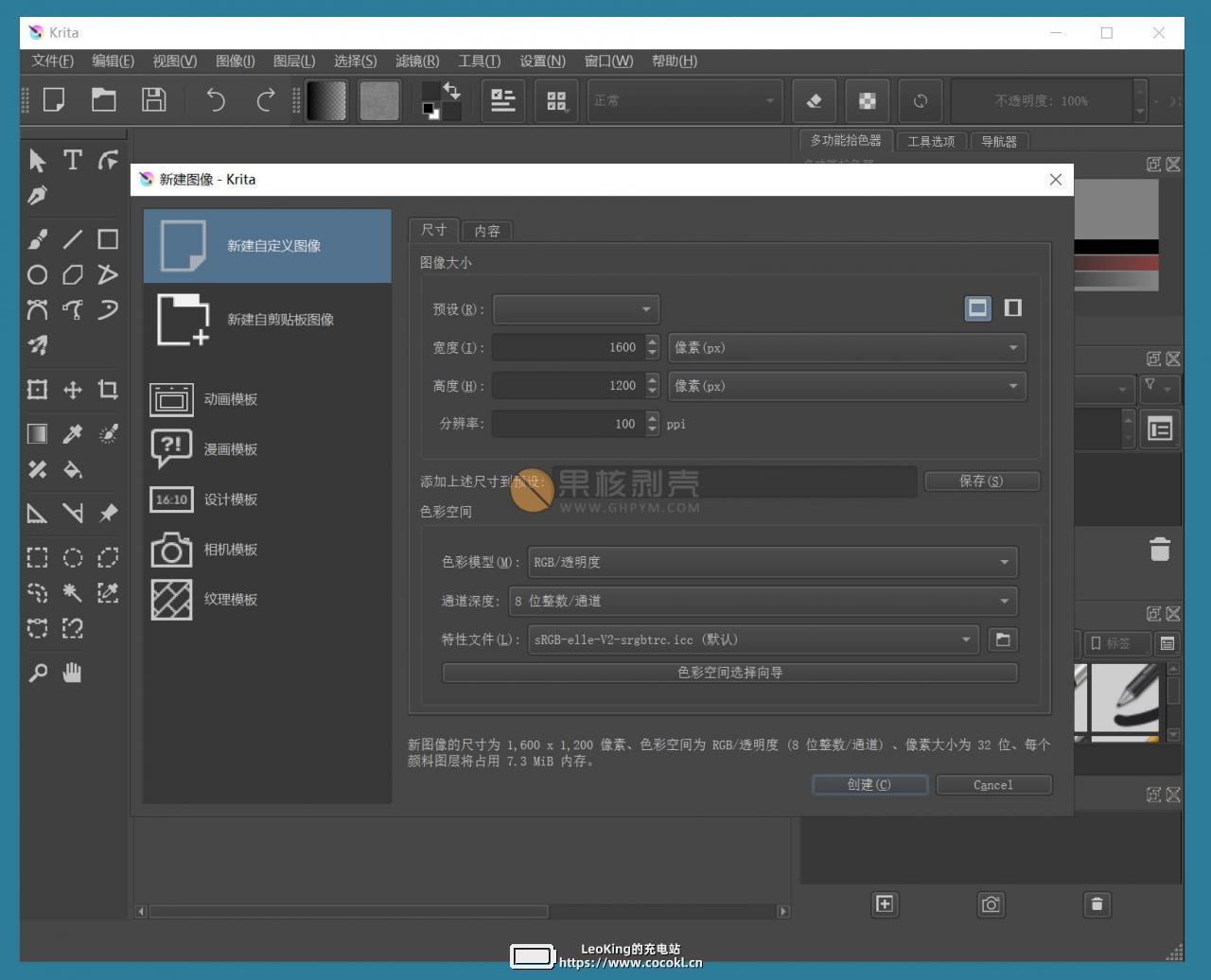Open the width unit dropdown

pos(847,348)
